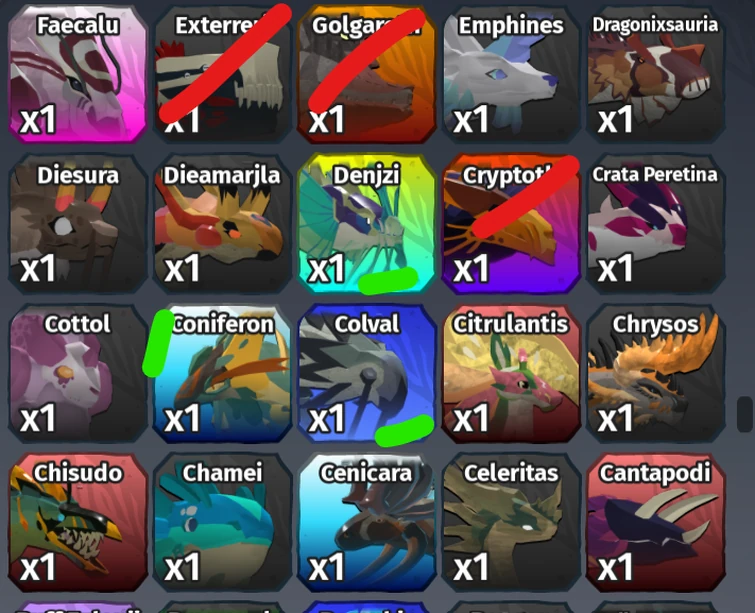Choose the Cantapodi creature card
The height and width of the screenshot is (613, 755).
tap(656, 522)
